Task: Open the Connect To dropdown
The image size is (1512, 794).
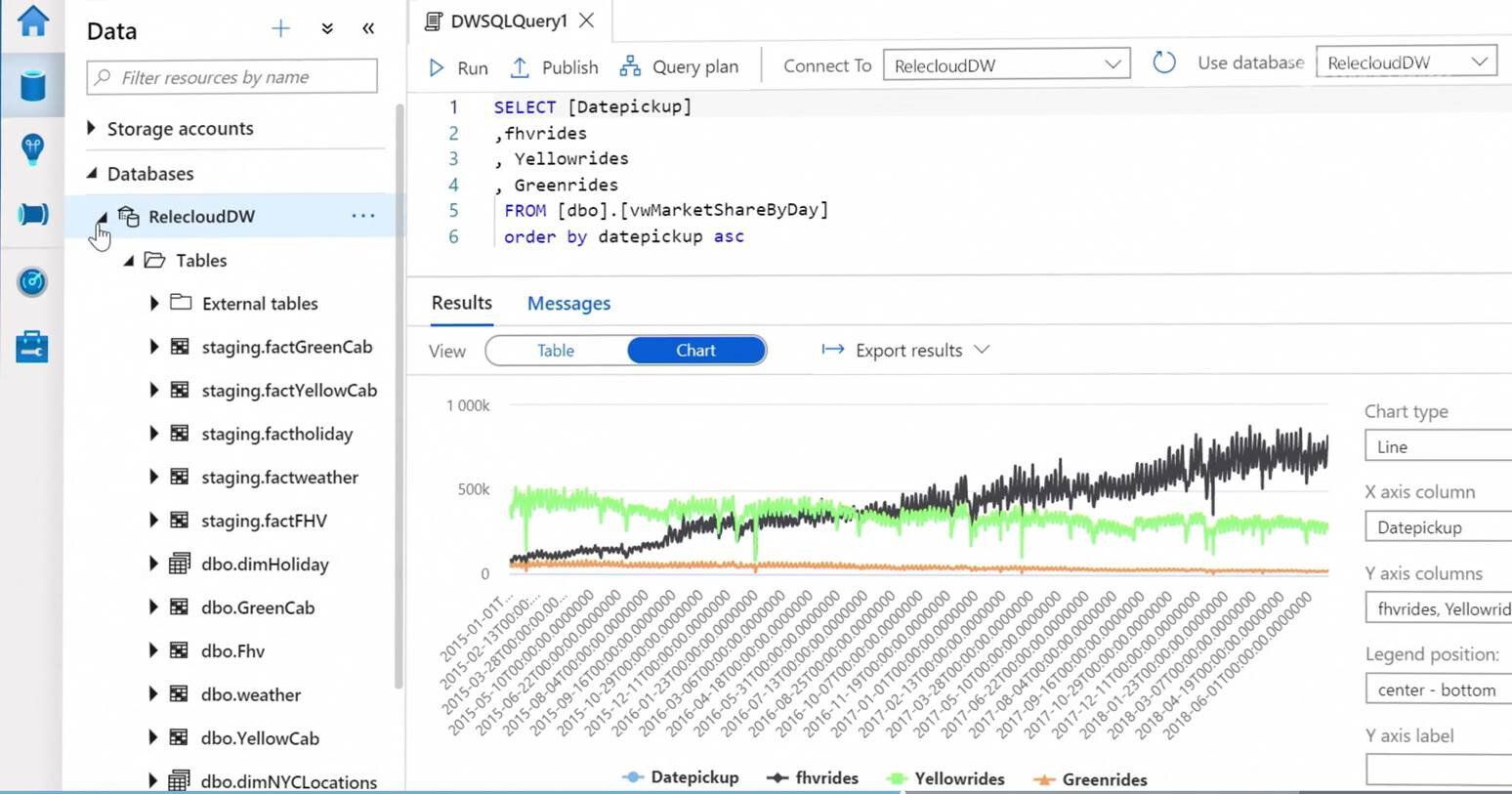Action: click(1007, 64)
